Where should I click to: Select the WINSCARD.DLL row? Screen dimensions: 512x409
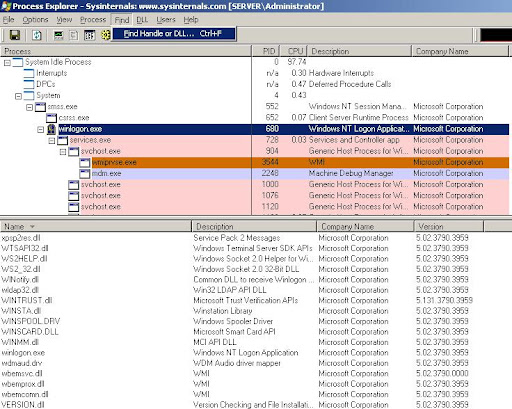[x=242, y=332]
